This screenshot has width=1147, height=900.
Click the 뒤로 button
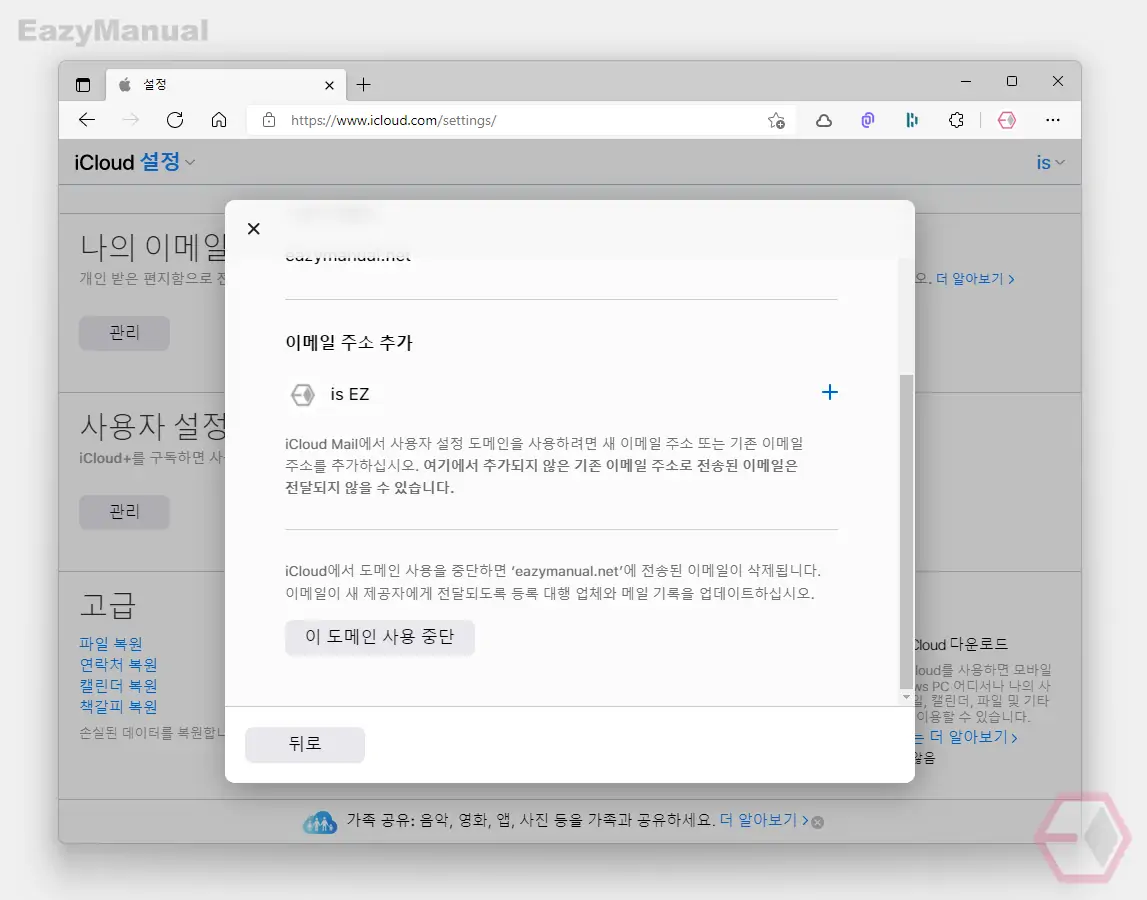(x=305, y=744)
